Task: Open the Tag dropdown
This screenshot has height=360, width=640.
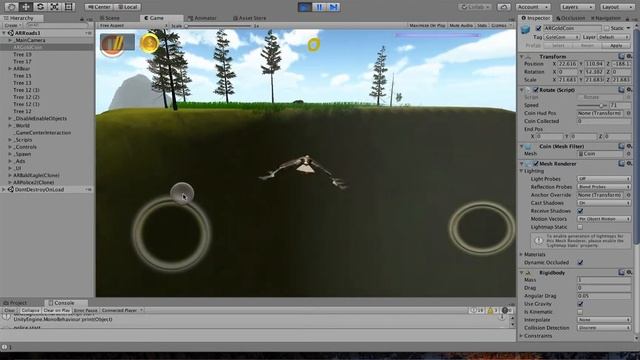Action: click(562, 37)
